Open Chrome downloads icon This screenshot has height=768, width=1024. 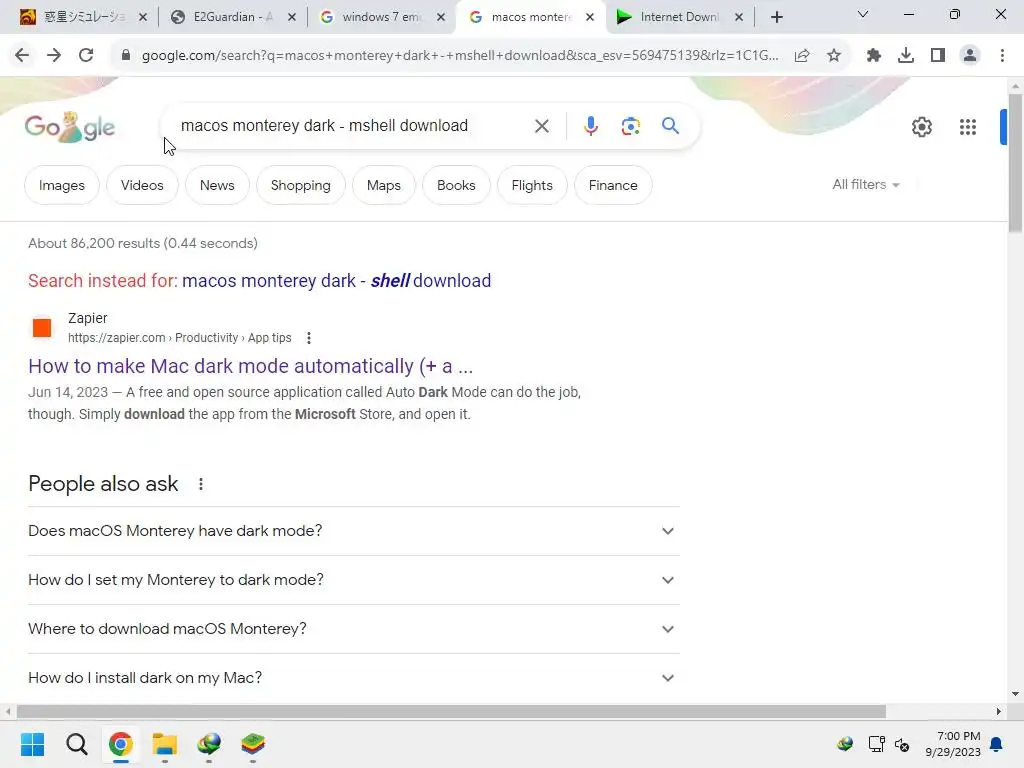(x=906, y=56)
